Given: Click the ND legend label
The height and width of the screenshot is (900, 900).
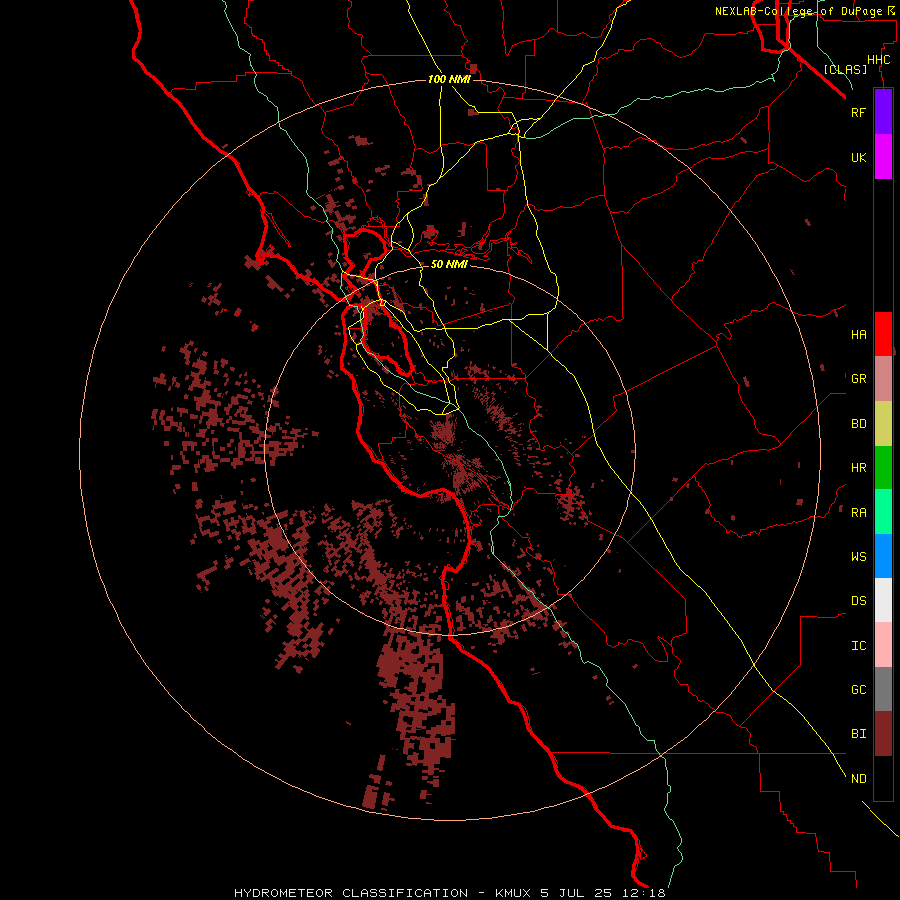Looking at the screenshot, I should [x=858, y=778].
